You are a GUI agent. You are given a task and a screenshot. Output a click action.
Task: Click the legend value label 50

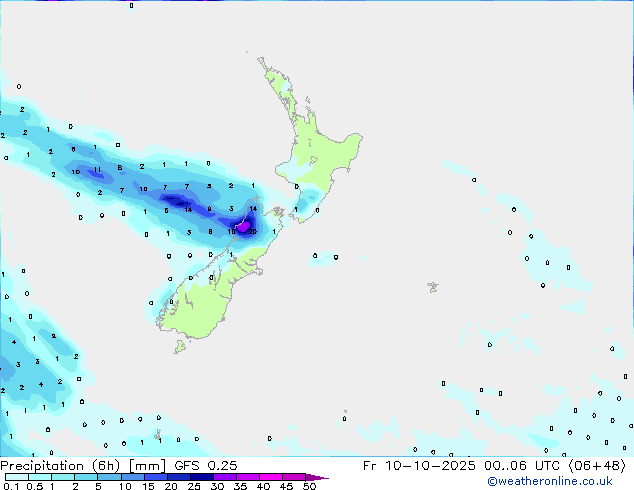pyautogui.click(x=310, y=487)
